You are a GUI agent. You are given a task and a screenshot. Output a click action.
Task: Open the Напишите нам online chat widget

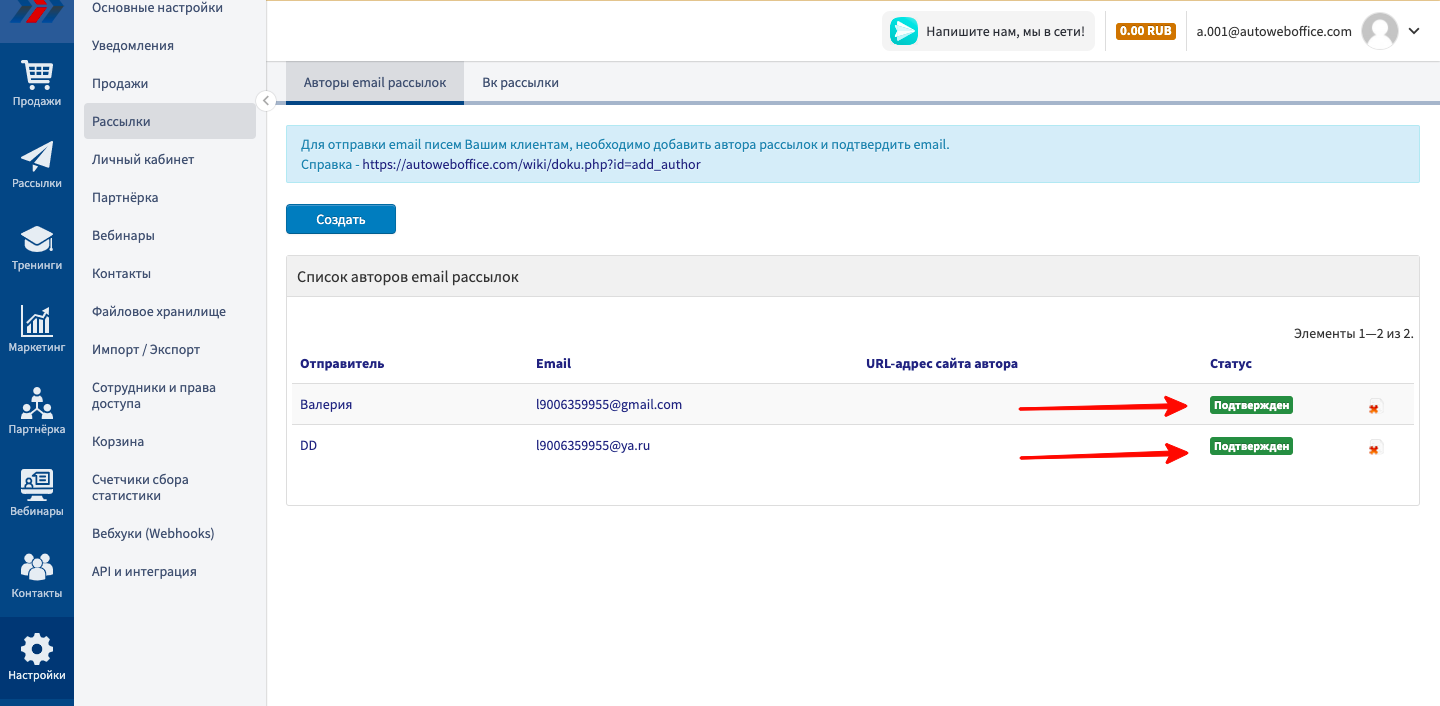pos(988,31)
